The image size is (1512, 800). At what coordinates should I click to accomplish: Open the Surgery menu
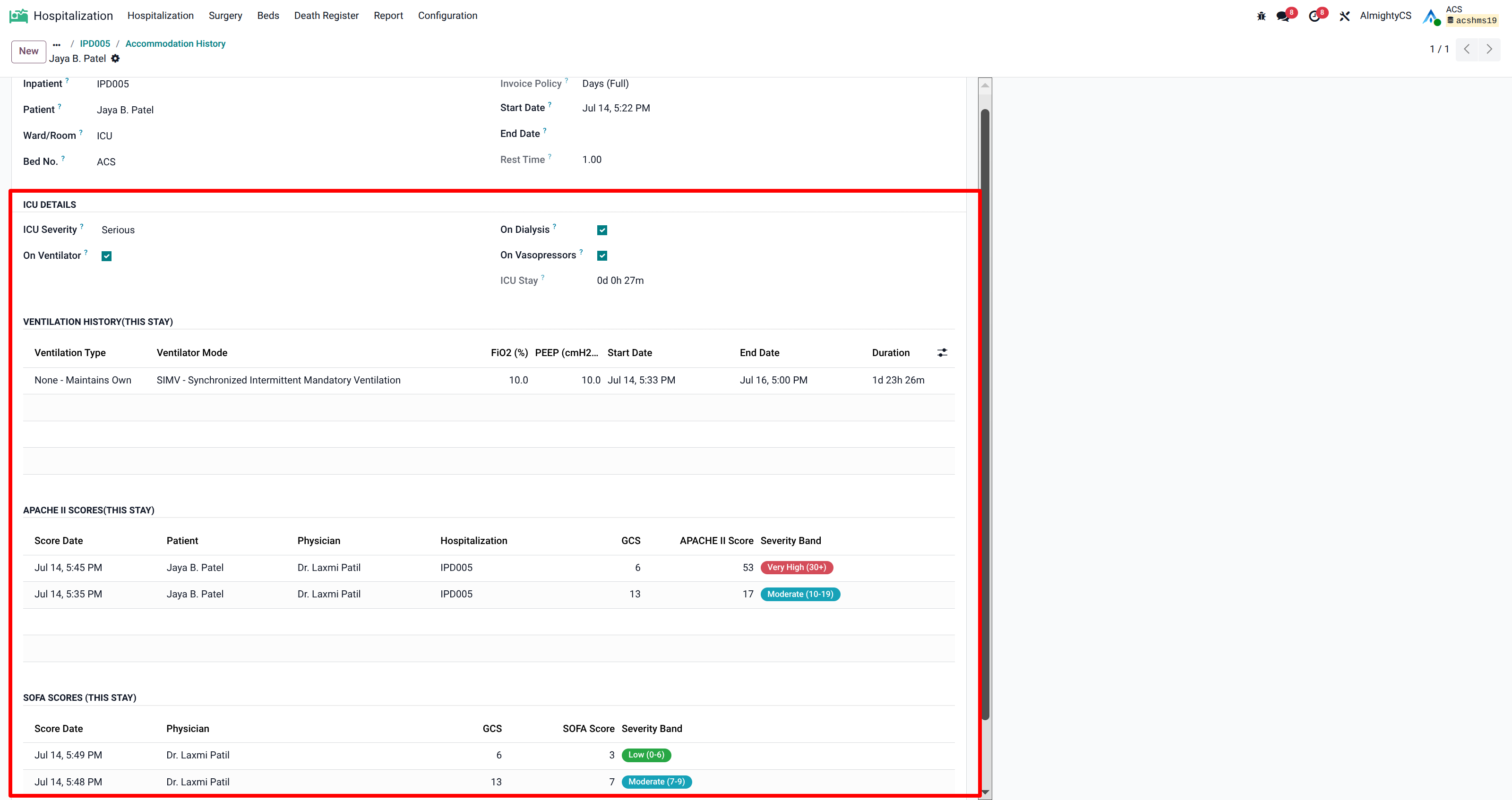point(225,16)
